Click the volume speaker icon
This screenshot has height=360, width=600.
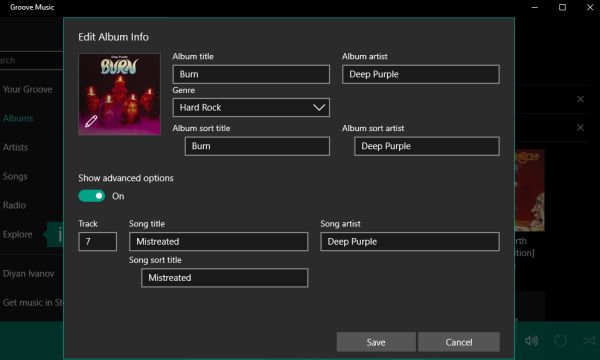[x=532, y=340]
